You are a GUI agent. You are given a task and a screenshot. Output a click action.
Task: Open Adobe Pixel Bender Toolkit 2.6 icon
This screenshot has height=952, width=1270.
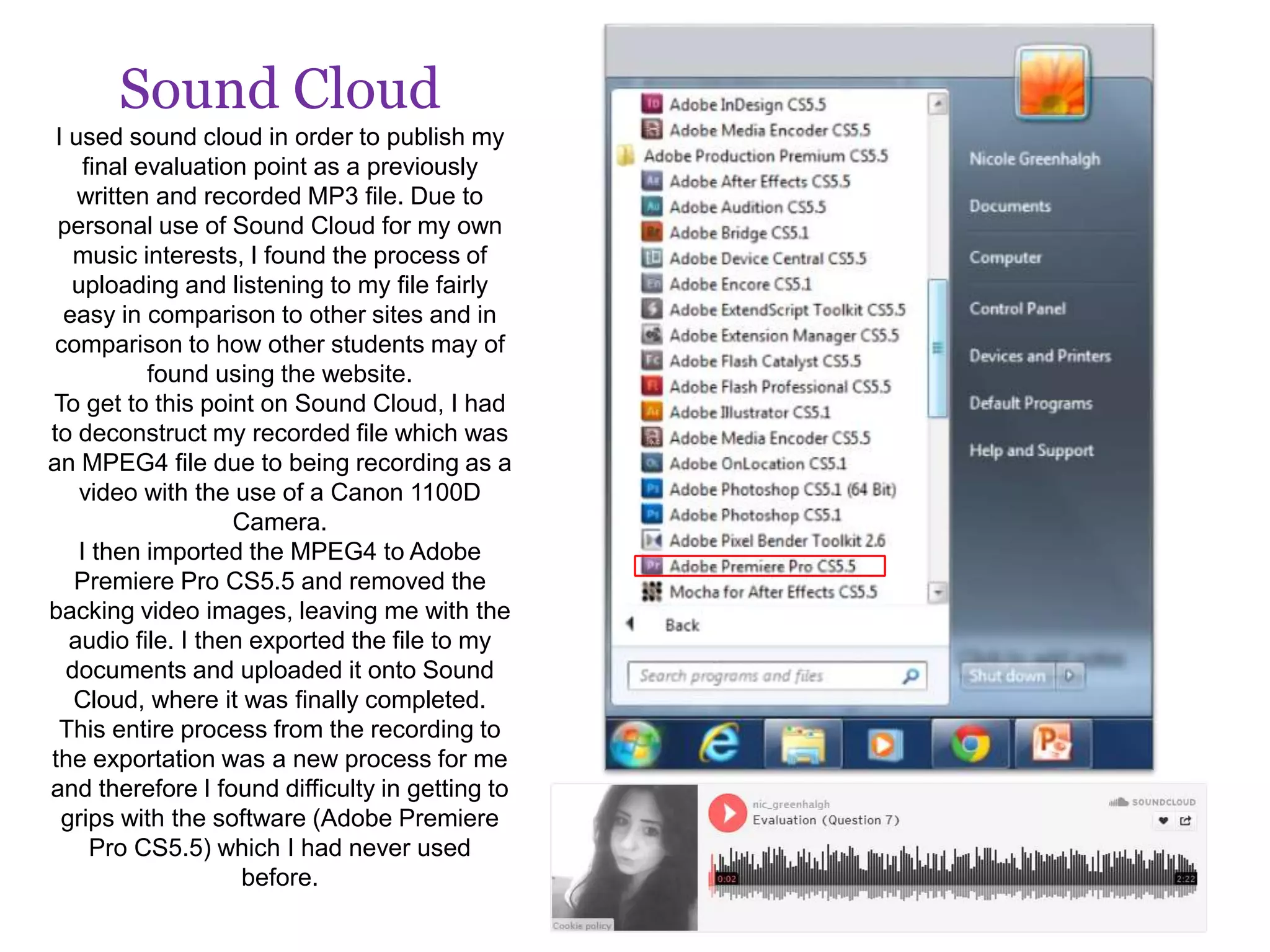652,540
